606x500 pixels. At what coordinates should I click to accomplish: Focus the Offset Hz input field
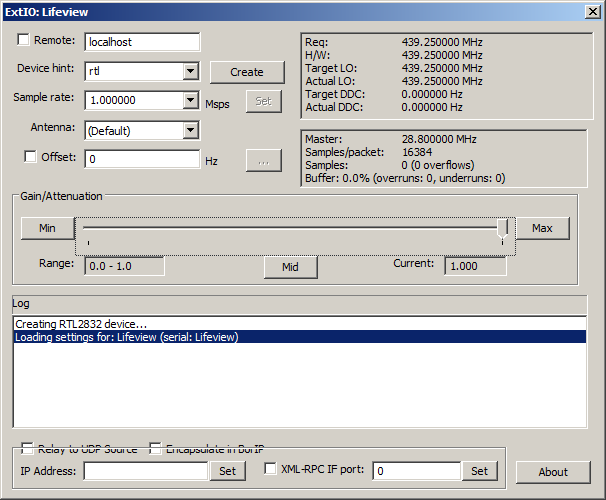[x=141, y=159]
